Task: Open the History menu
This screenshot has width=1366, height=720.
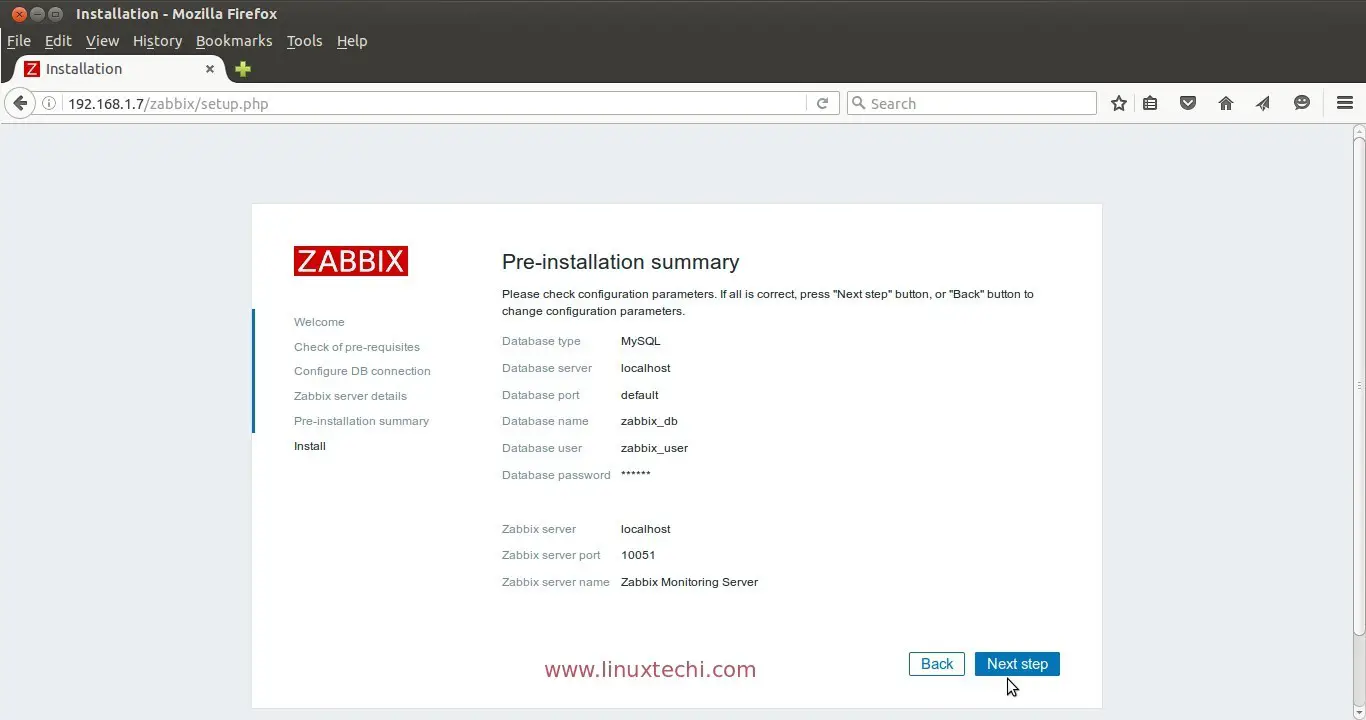Action: pyautogui.click(x=157, y=41)
